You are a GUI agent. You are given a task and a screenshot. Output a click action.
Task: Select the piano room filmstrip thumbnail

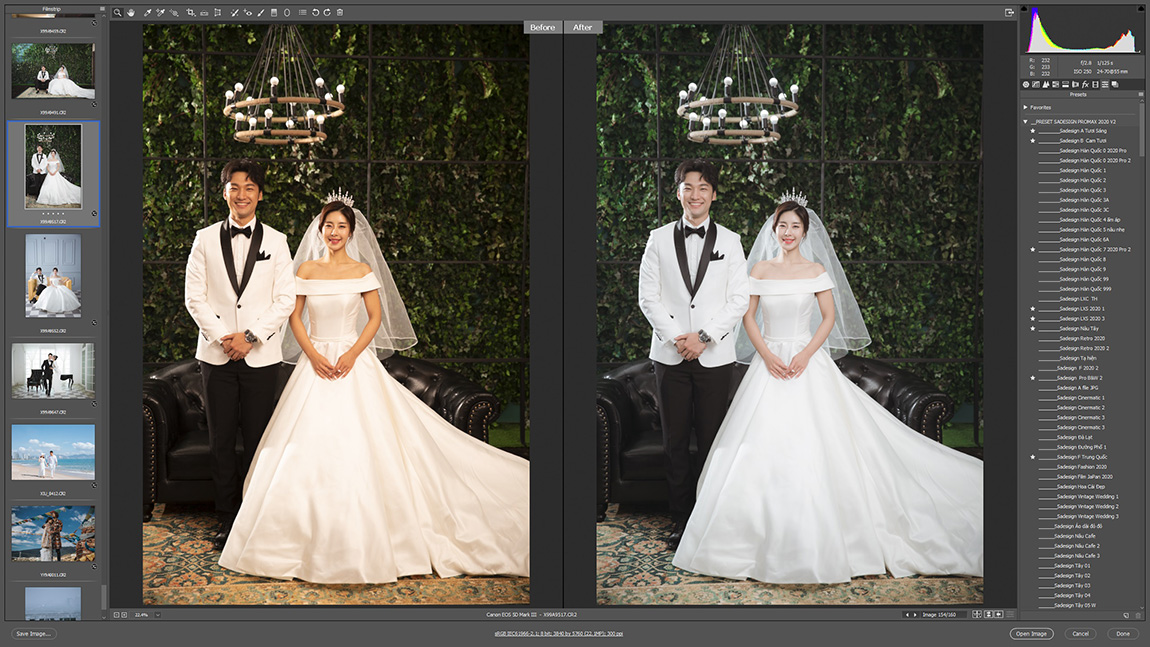[x=53, y=370]
